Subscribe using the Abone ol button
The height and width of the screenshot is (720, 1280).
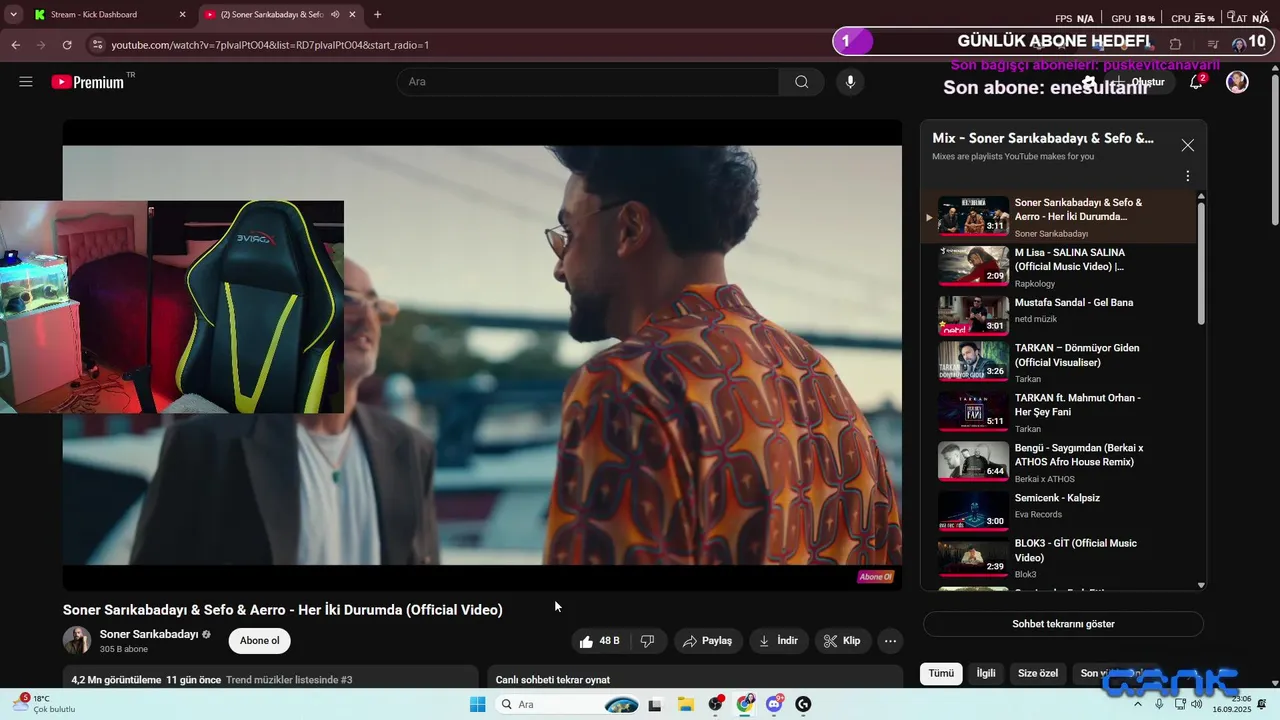coord(259,641)
